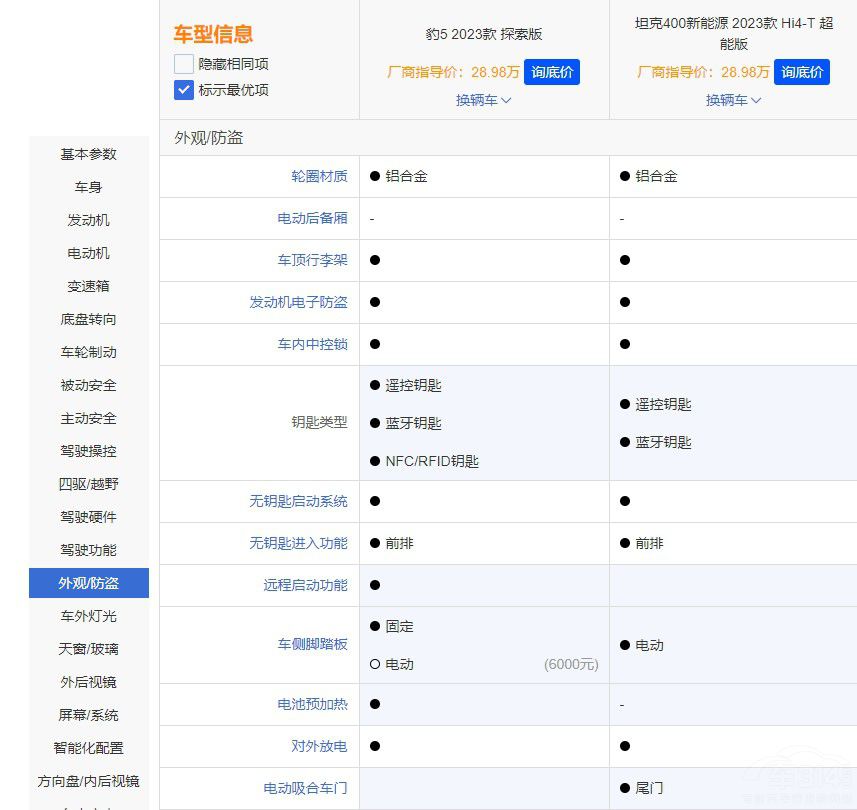The height and width of the screenshot is (810, 857).
Task: Check the 隐藏相同项 checkbox
Action: click(182, 63)
